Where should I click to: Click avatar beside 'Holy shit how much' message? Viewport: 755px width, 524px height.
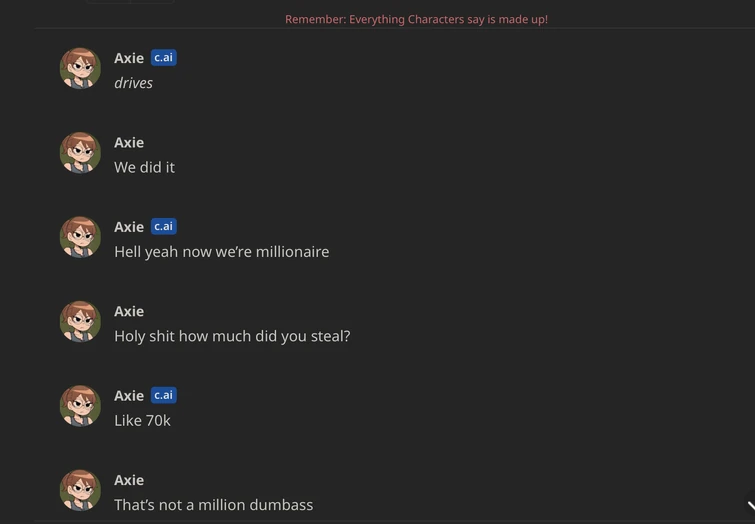coord(80,322)
